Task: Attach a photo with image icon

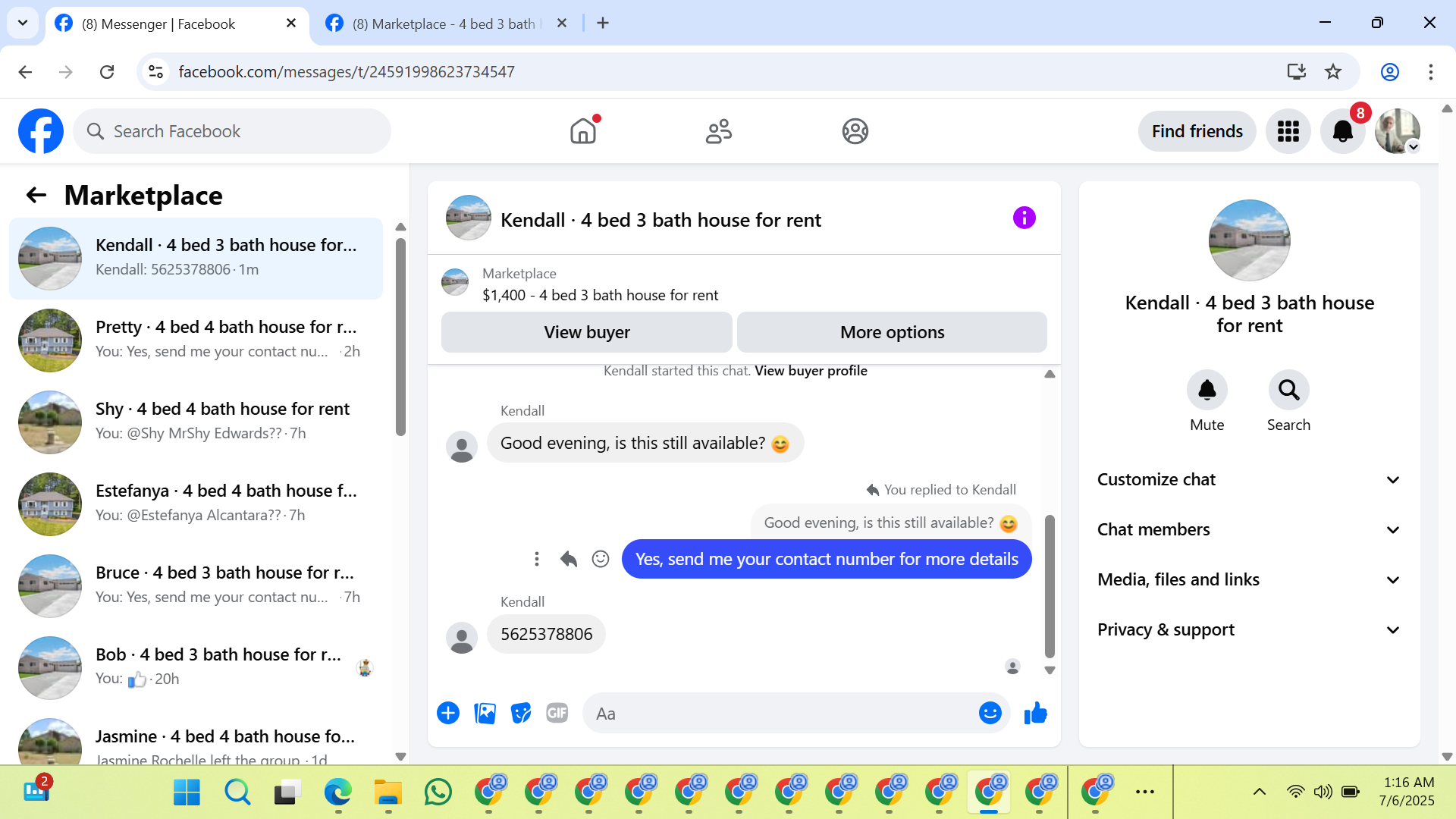Action: tap(485, 714)
